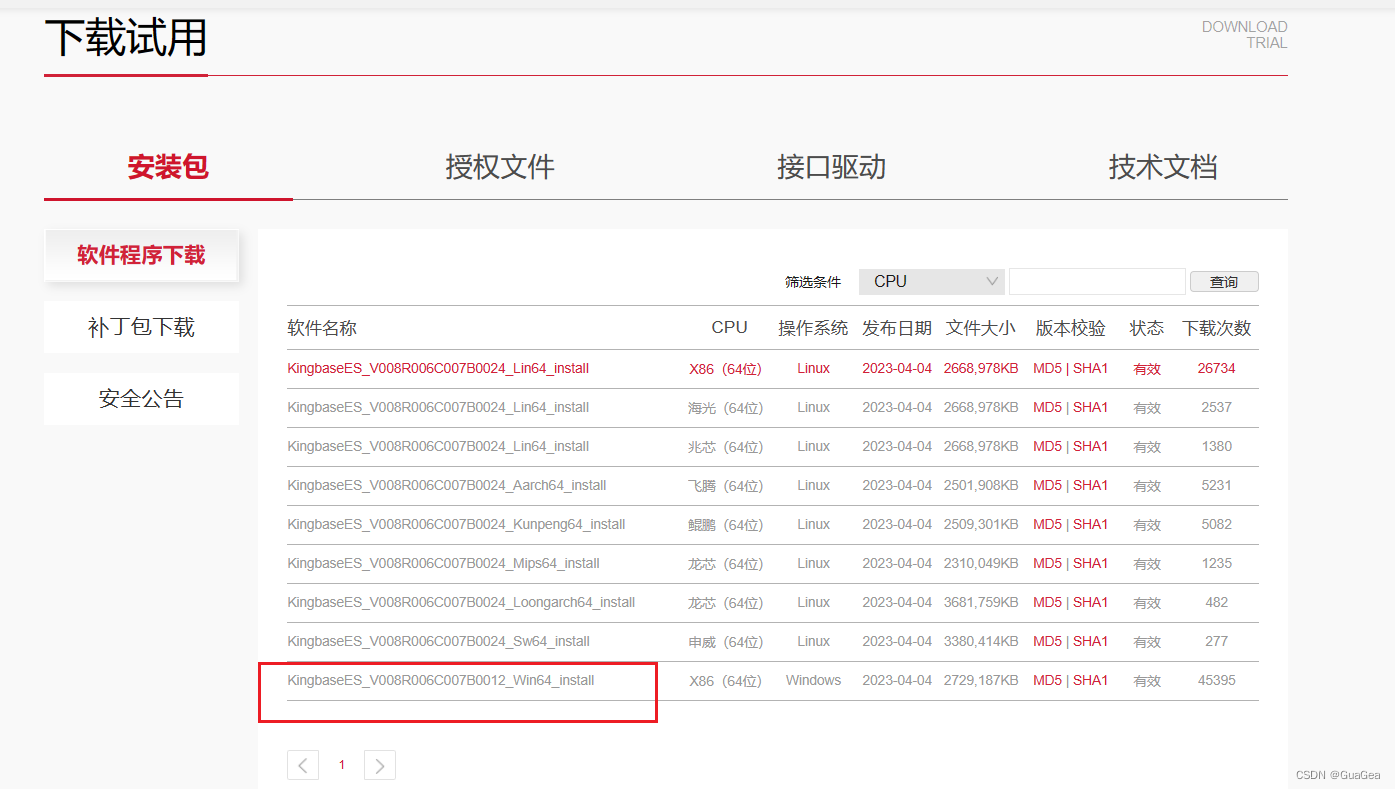
Task: Open SHA1 for Win64 row
Action: coord(1091,680)
